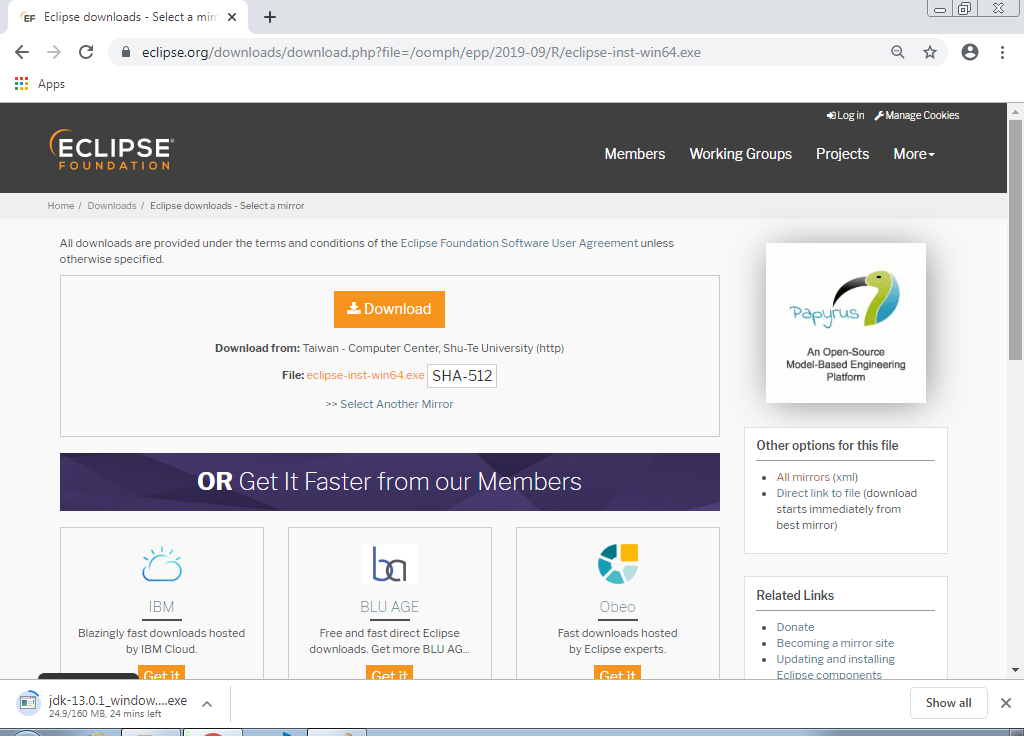Click the browser forward arrow

(x=54, y=52)
